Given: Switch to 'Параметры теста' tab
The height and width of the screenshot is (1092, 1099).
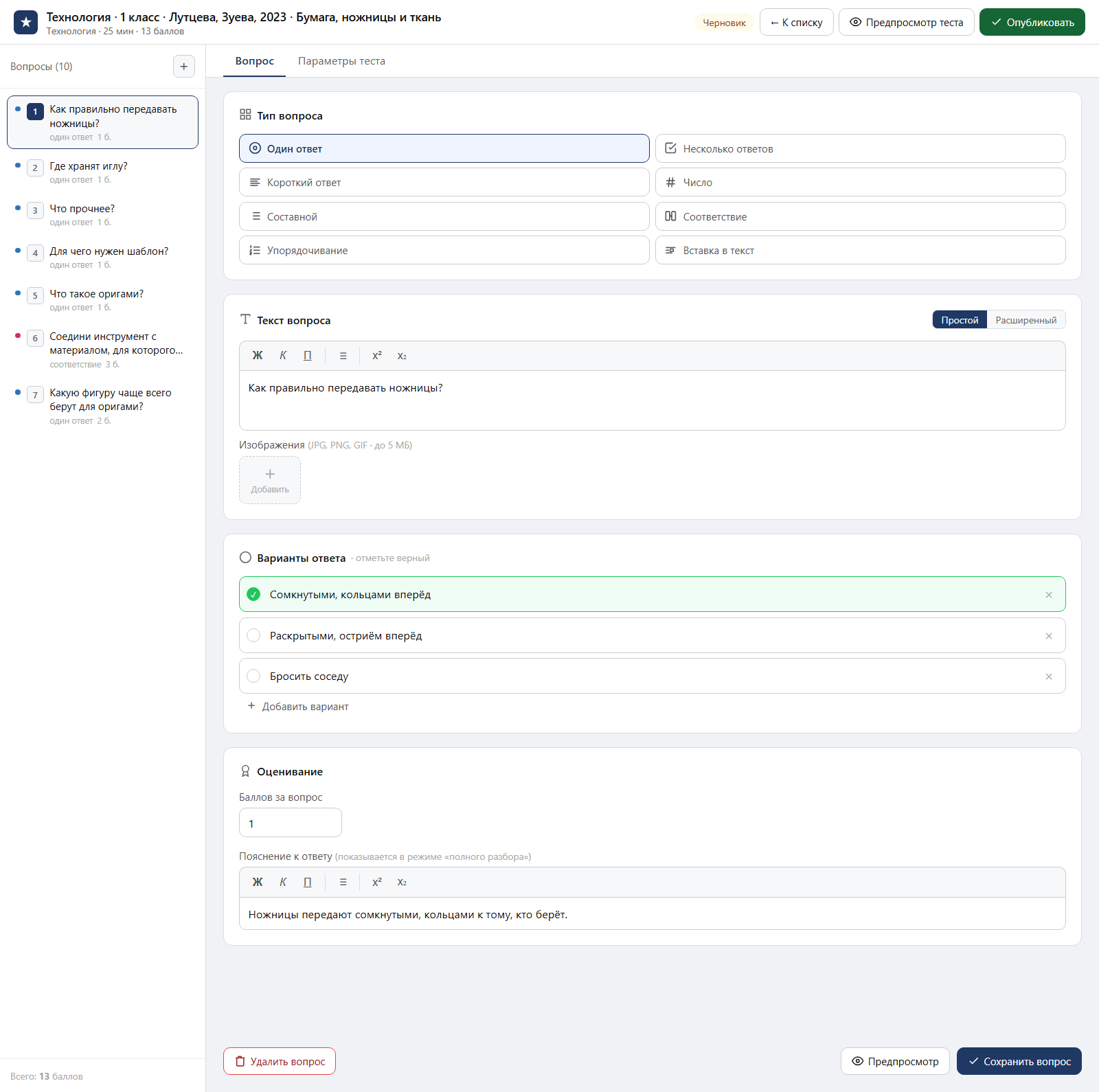Looking at the screenshot, I should click(x=341, y=61).
